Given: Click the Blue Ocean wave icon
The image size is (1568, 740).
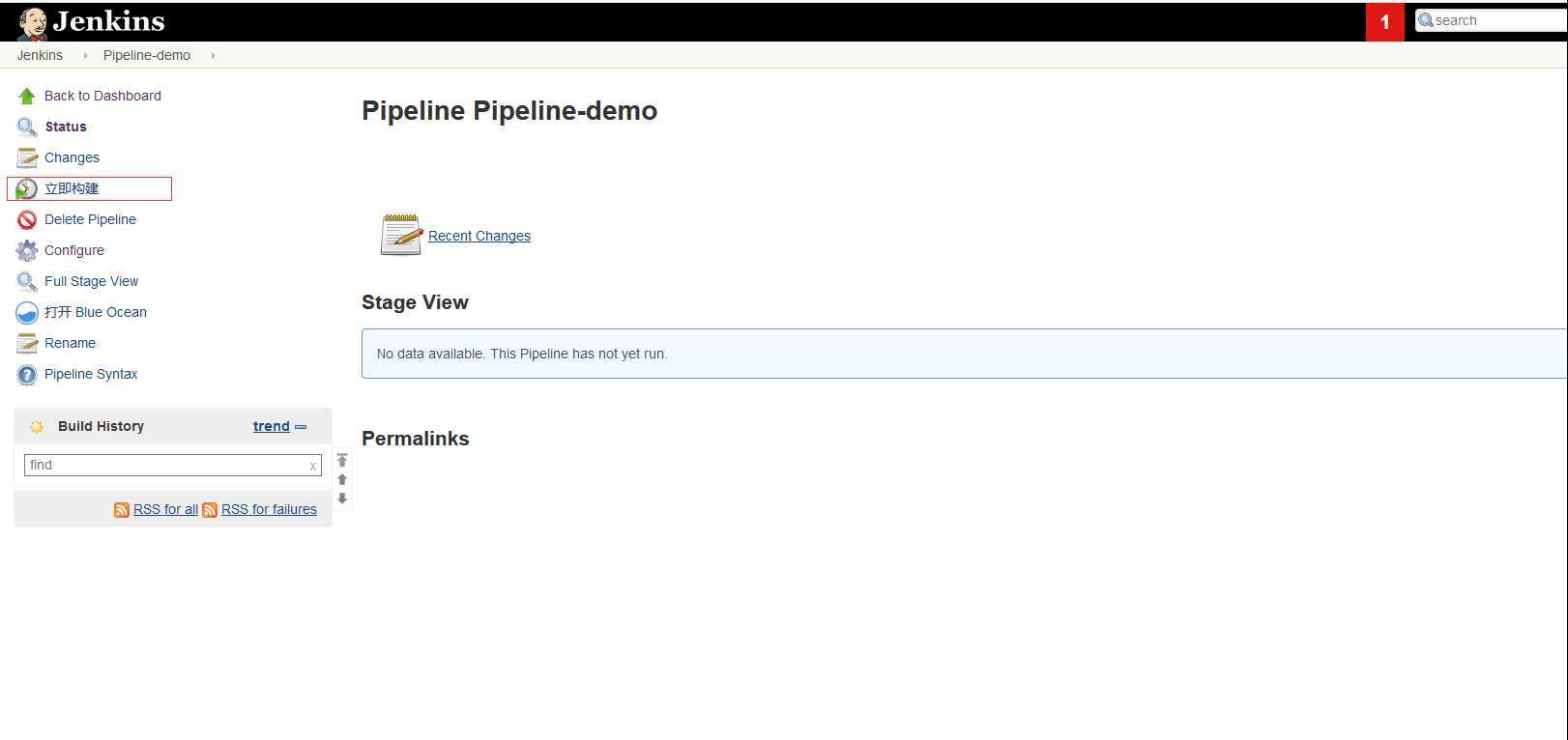Looking at the screenshot, I should click(27, 313).
